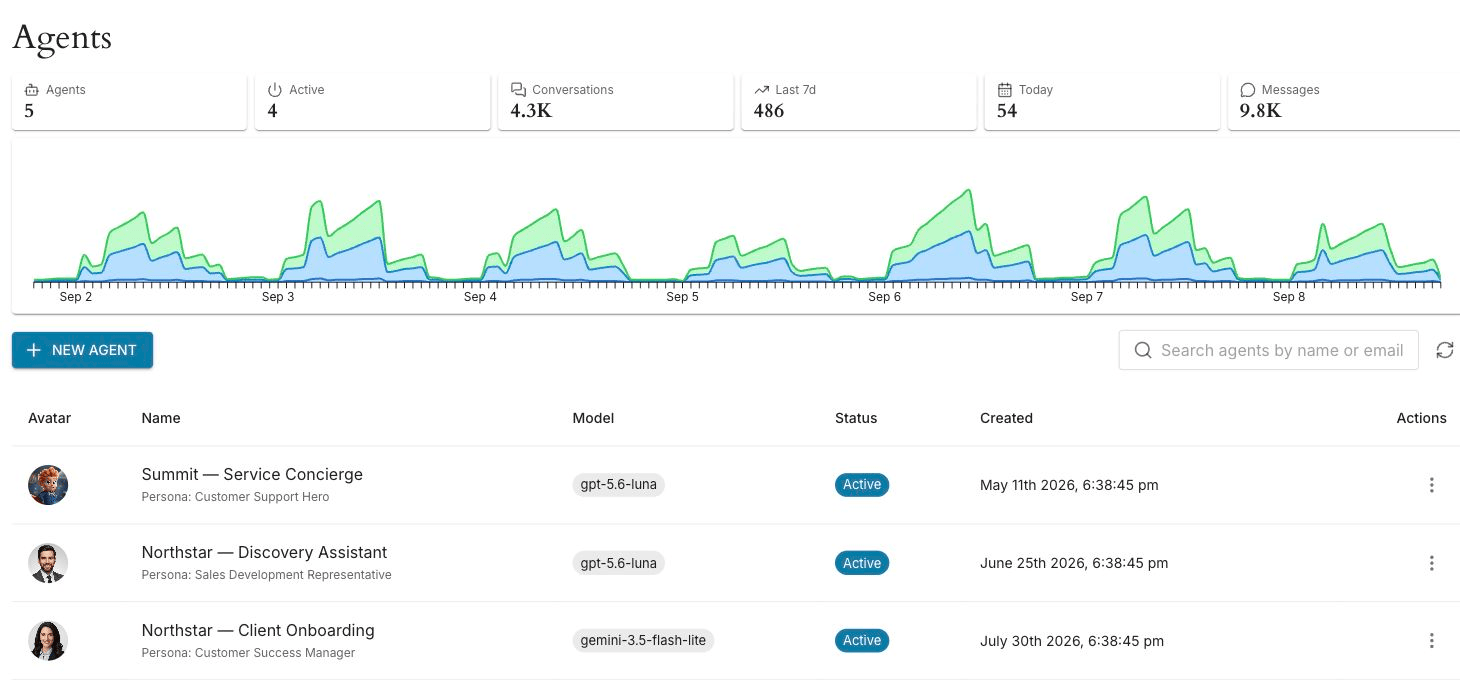Open actions menu for Summit — Service Concierge

pos(1431,485)
